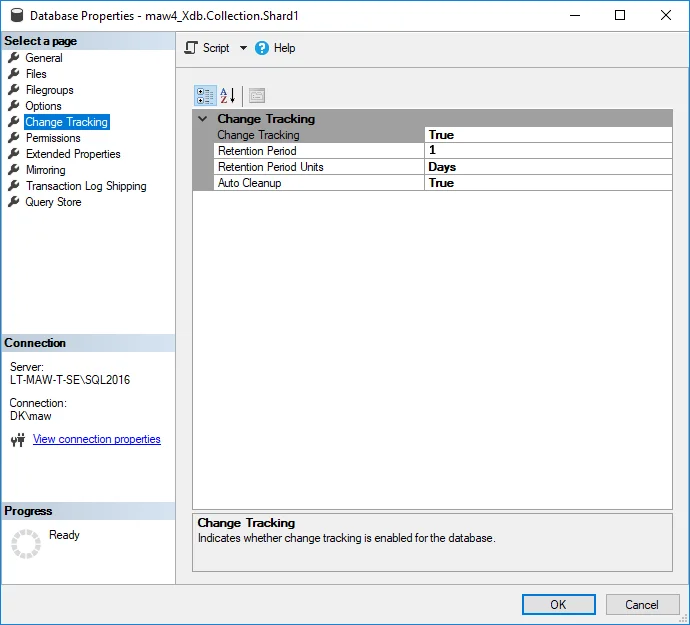
Task: Click the connection plug icon
Action: pos(18,440)
